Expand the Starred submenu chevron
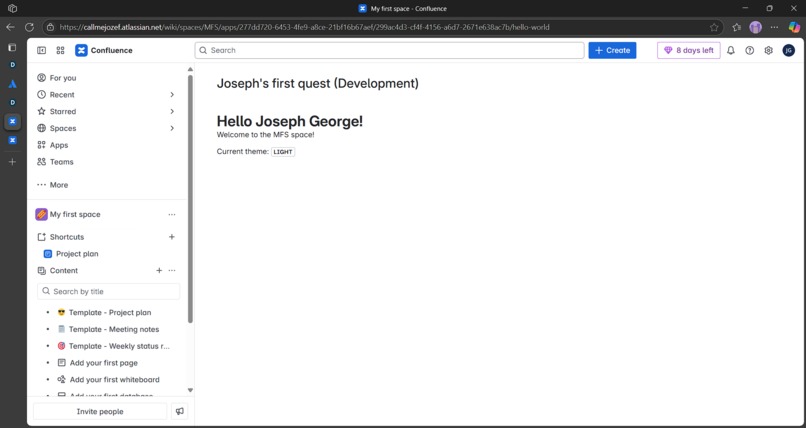This screenshot has height=428, width=806. tap(172, 111)
